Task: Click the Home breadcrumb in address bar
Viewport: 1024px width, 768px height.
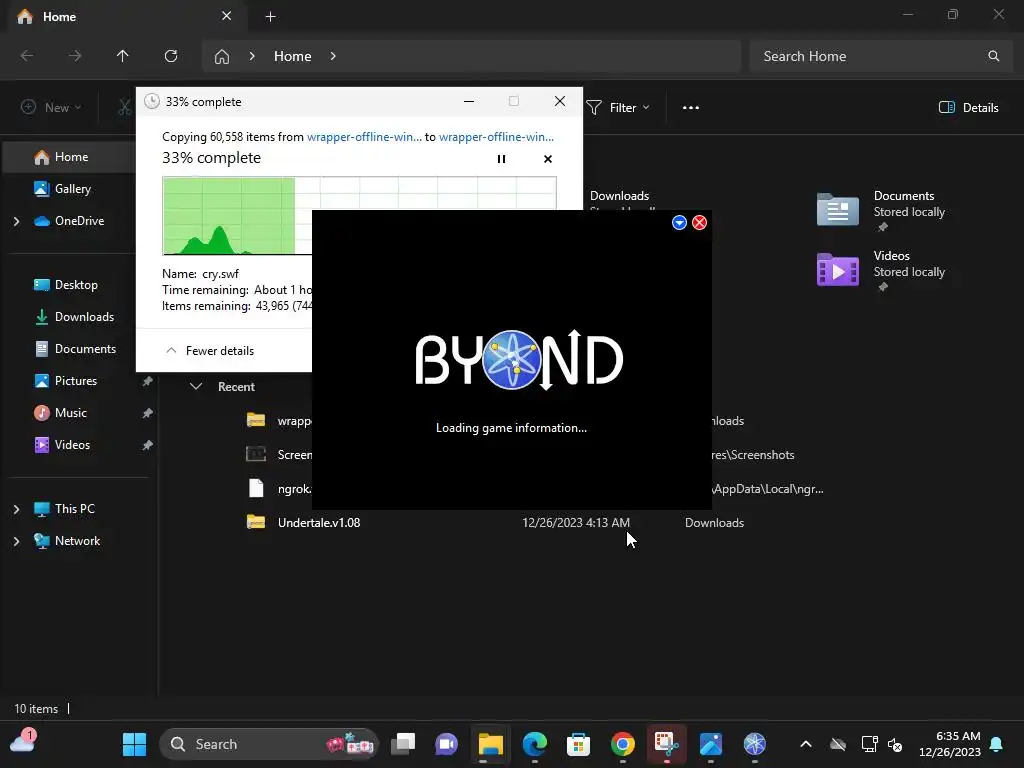Action: click(x=293, y=56)
